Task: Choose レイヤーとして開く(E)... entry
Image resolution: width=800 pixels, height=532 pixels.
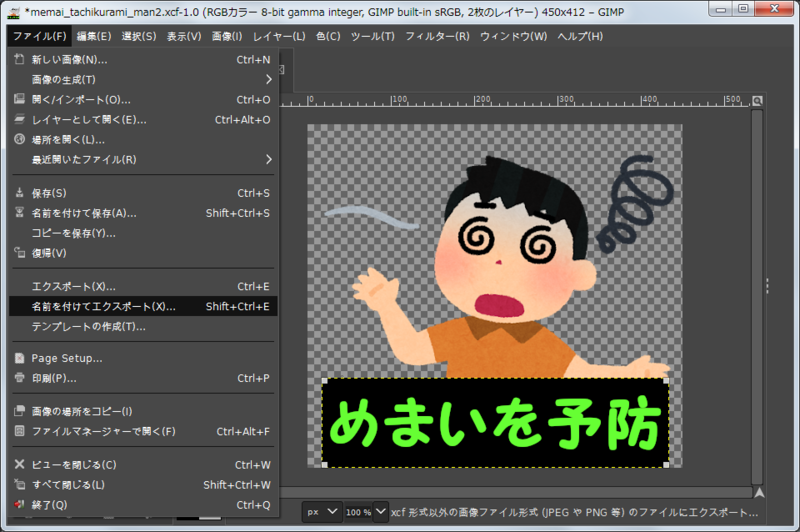Action: tap(143, 119)
